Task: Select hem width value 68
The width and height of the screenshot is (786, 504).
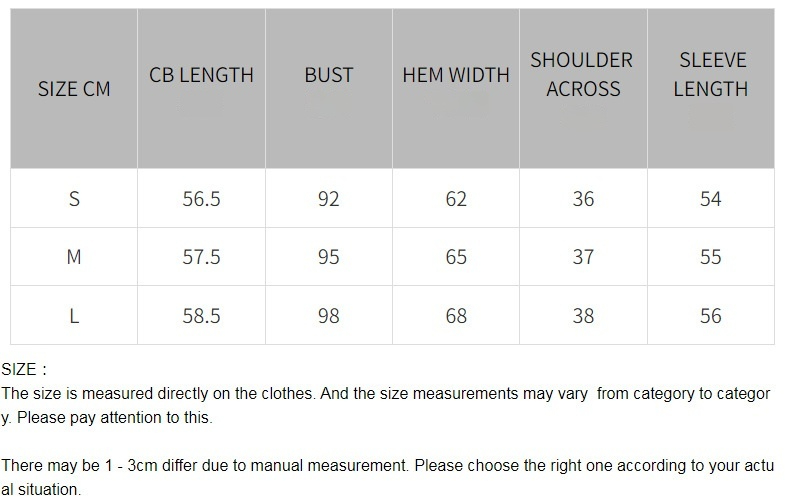Action: [456, 316]
